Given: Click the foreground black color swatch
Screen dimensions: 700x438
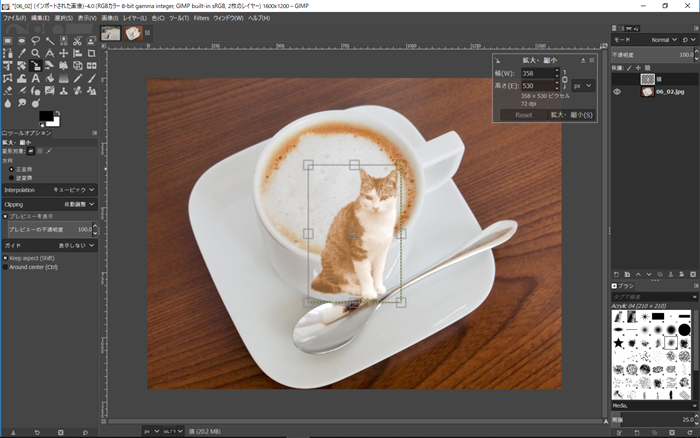Looking at the screenshot, I should pos(46,117).
